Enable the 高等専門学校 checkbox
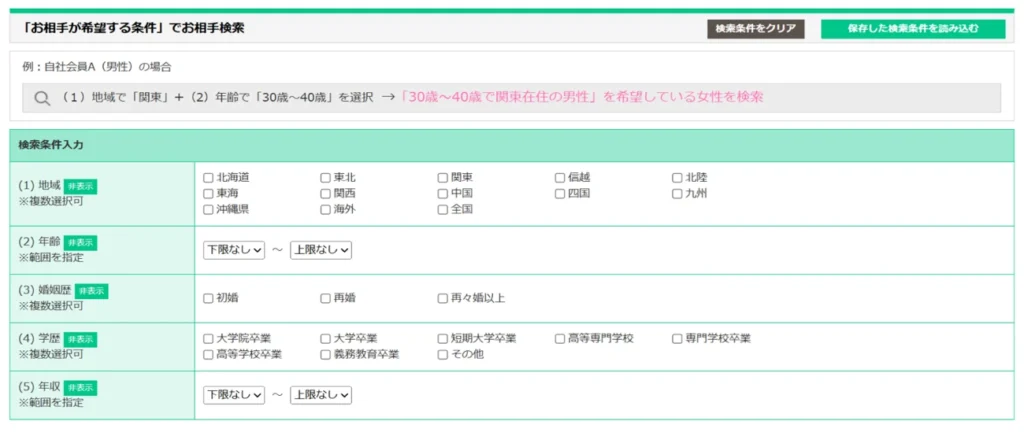Image resolution: width=1024 pixels, height=432 pixels. point(560,339)
